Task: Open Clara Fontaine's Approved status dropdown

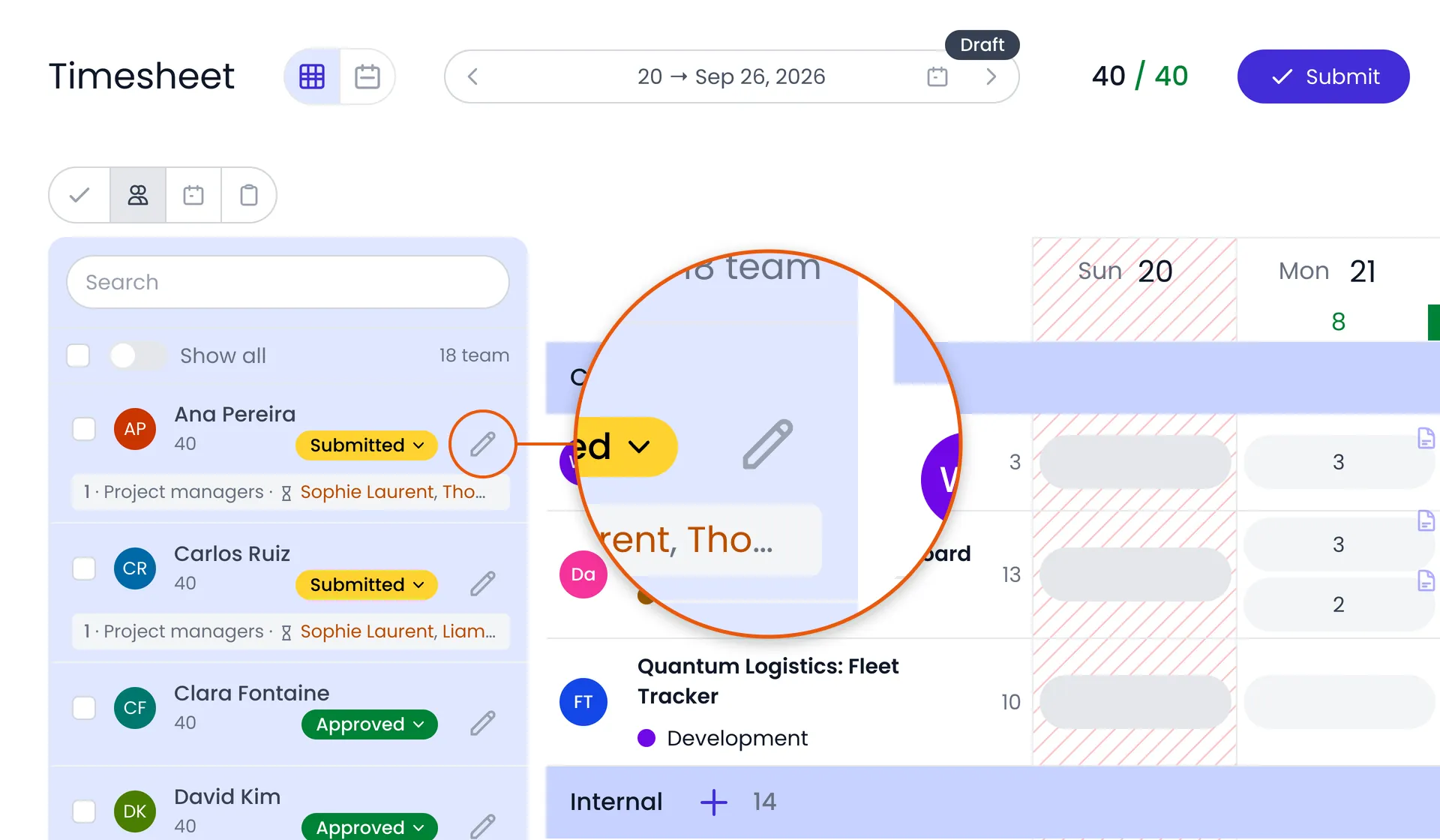Action: click(370, 724)
